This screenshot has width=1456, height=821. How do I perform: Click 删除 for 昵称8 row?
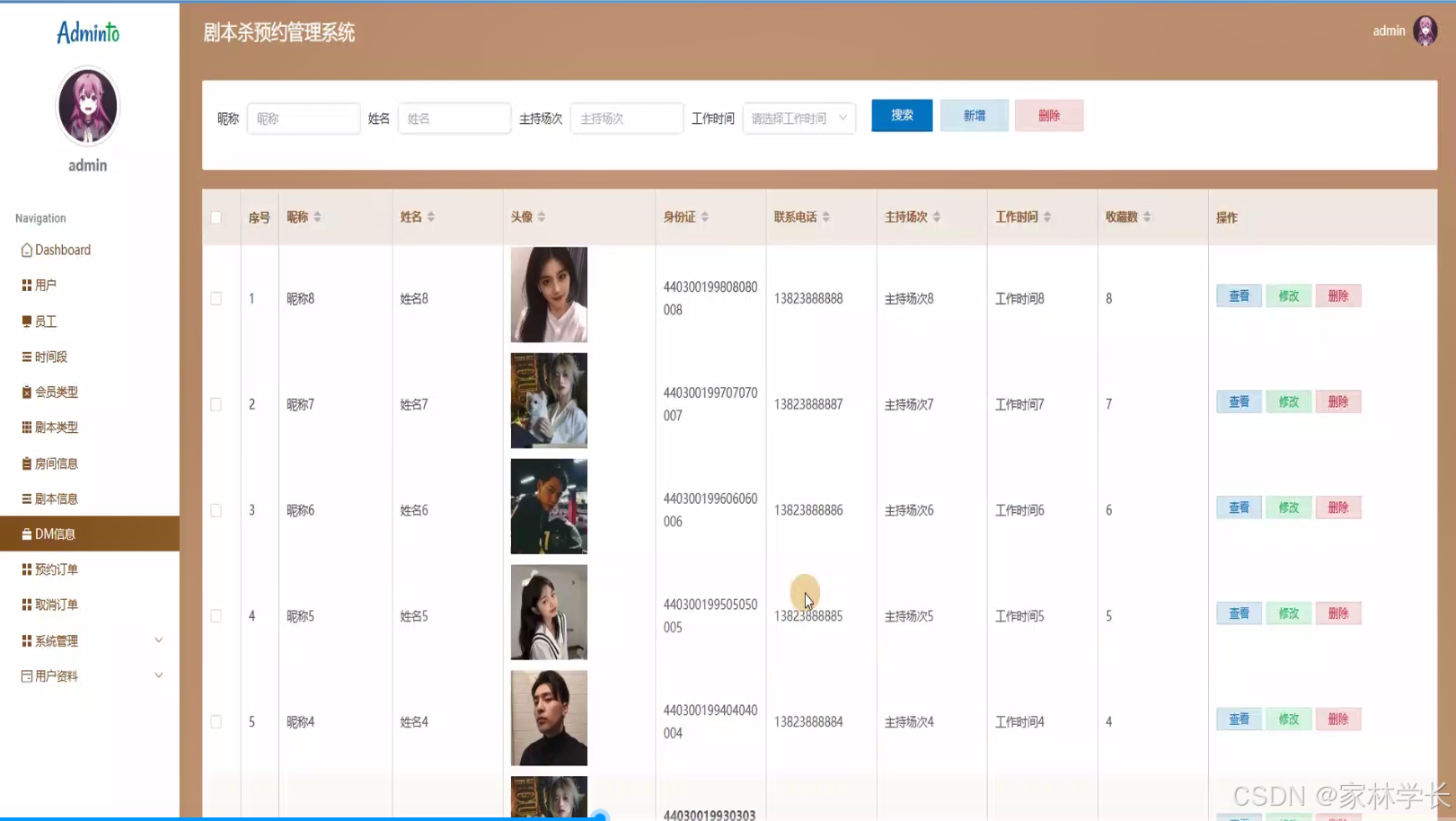point(1338,296)
